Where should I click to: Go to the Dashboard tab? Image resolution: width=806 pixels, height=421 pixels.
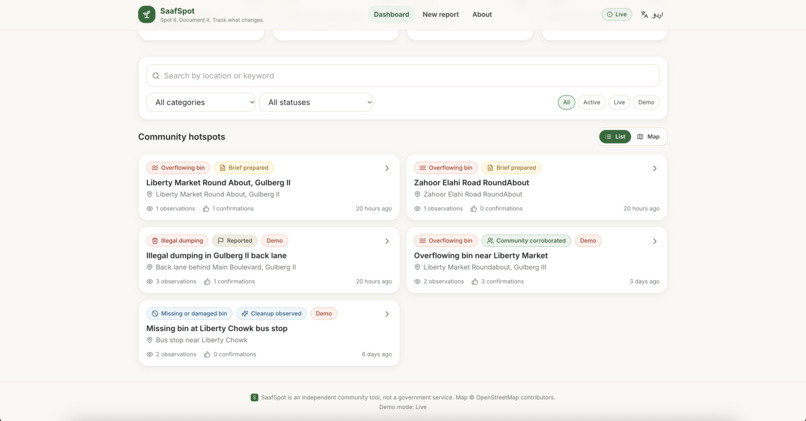click(x=391, y=14)
